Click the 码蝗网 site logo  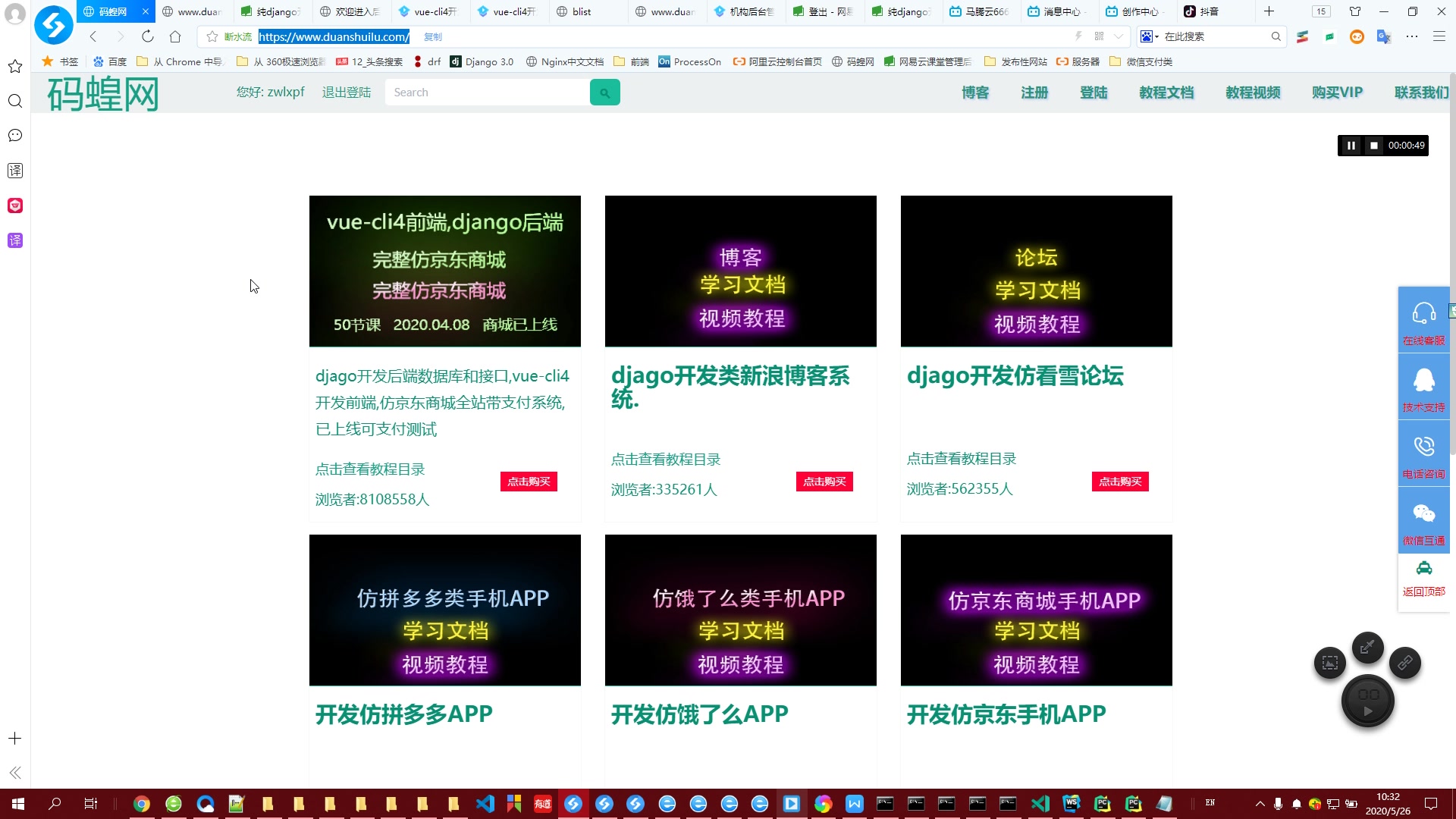point(103,95)
